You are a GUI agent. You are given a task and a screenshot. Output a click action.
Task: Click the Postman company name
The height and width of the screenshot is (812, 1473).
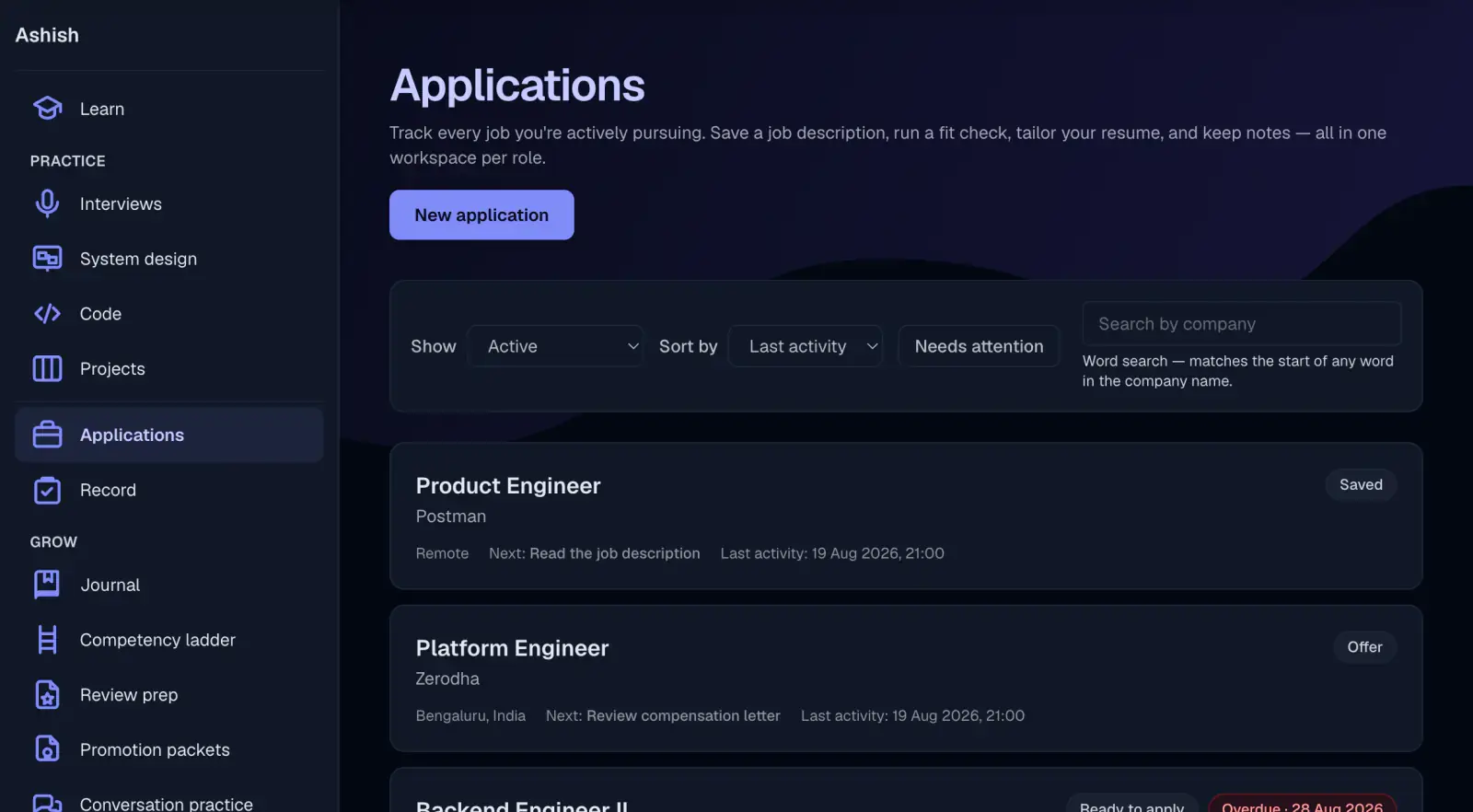coord(451,516)
